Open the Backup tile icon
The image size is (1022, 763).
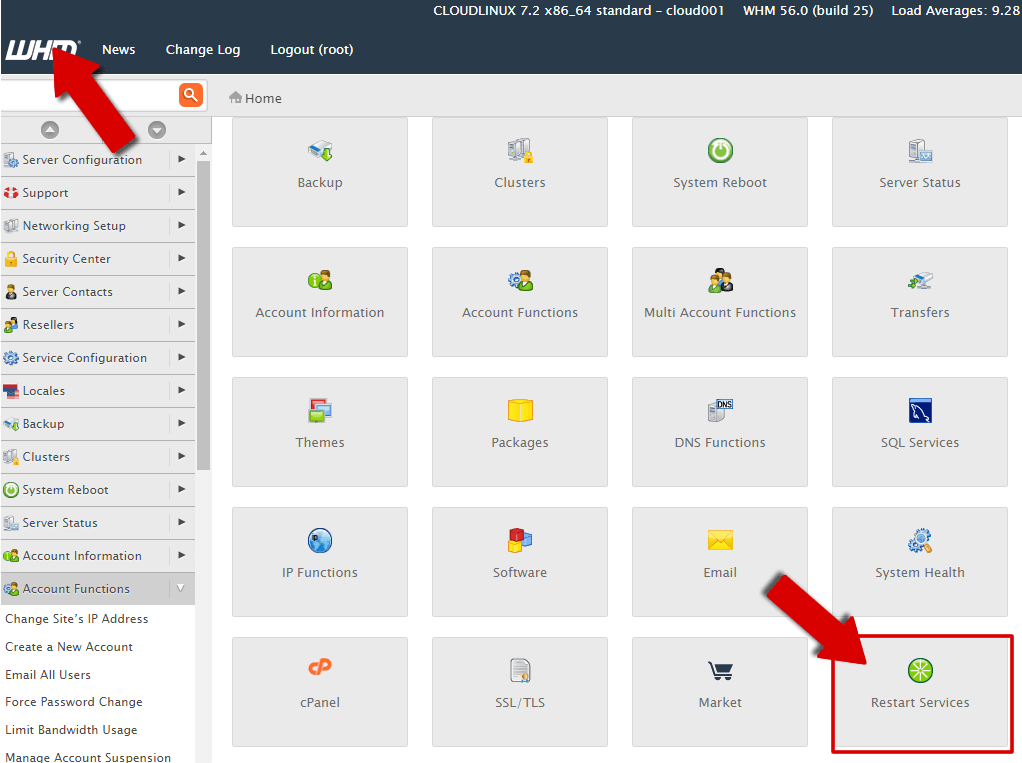coord(320,151)
